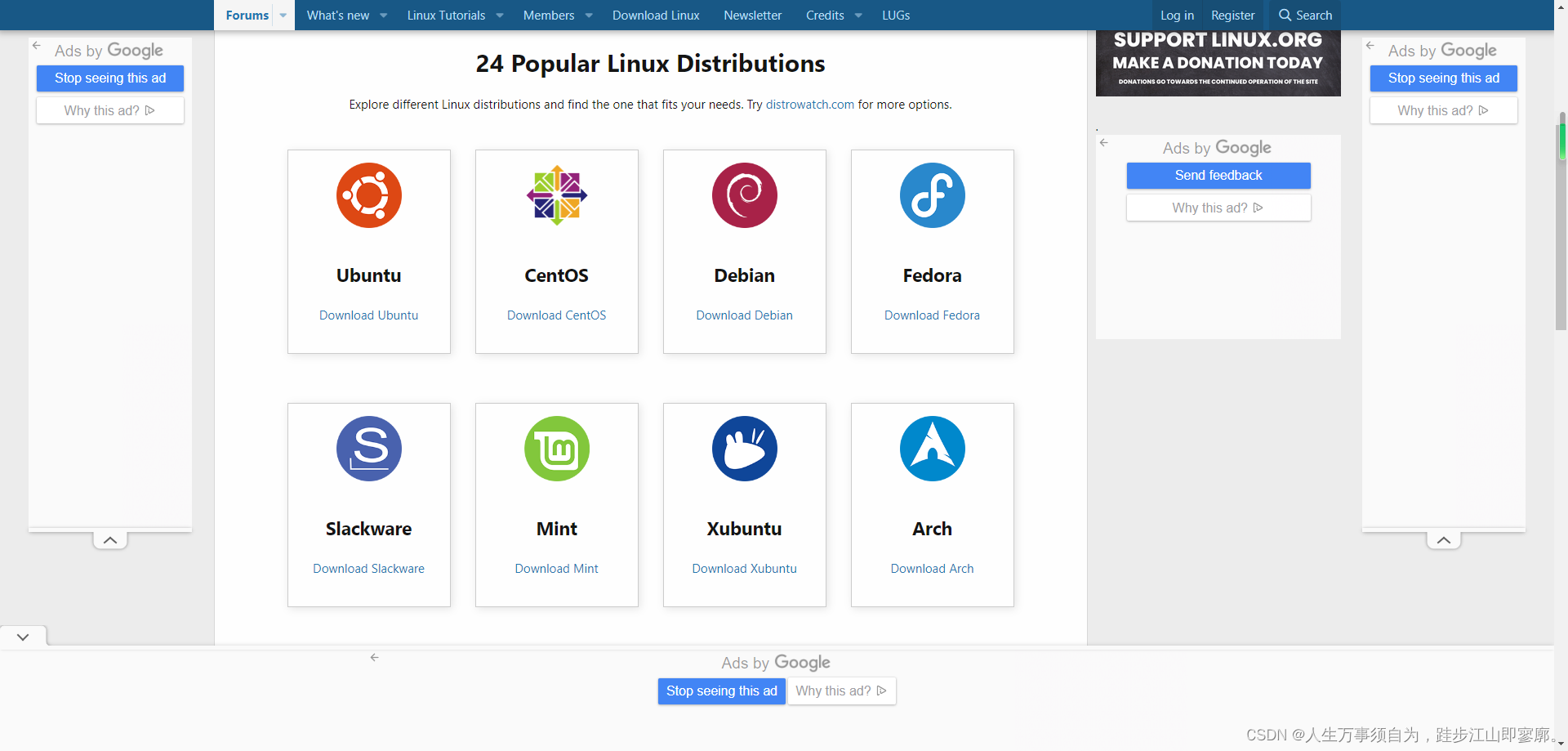
Task: Click the Slackware card title
Action: point(368,529)
